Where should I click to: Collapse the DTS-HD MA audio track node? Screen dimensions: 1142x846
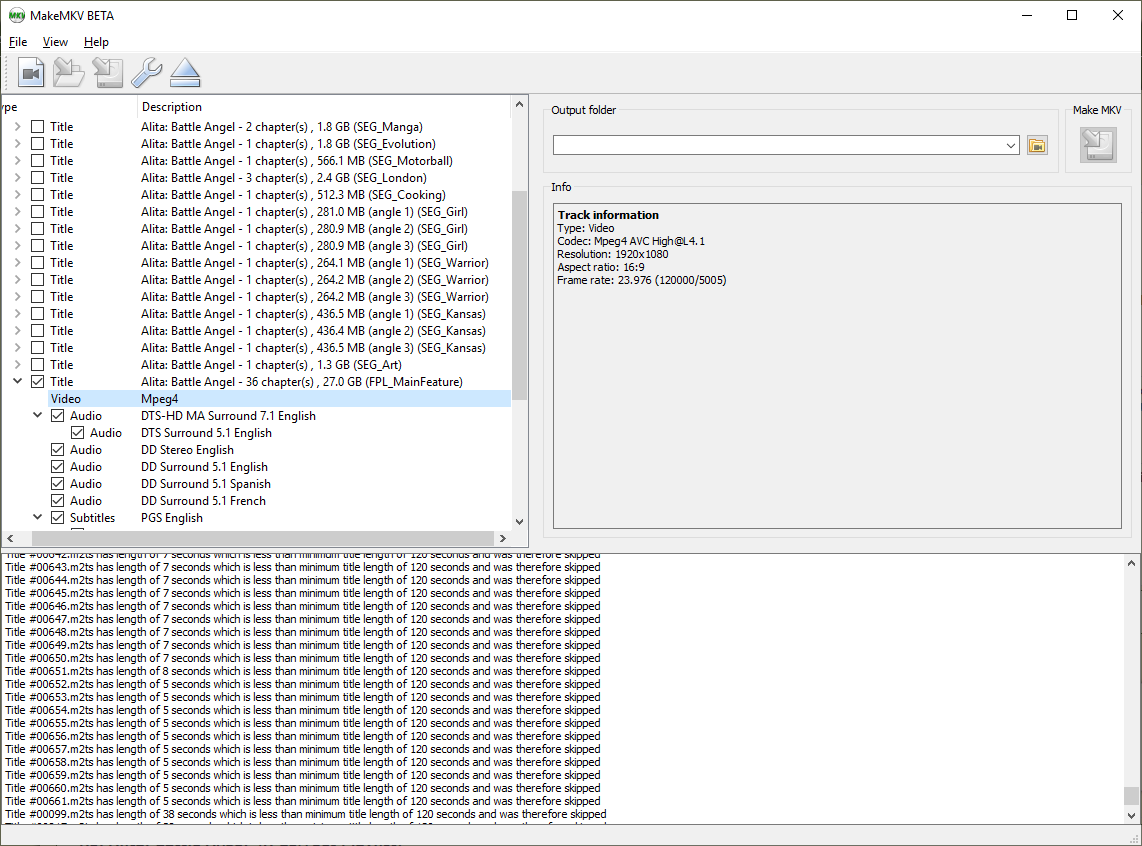pyautogui.click(x=37, y=416)
